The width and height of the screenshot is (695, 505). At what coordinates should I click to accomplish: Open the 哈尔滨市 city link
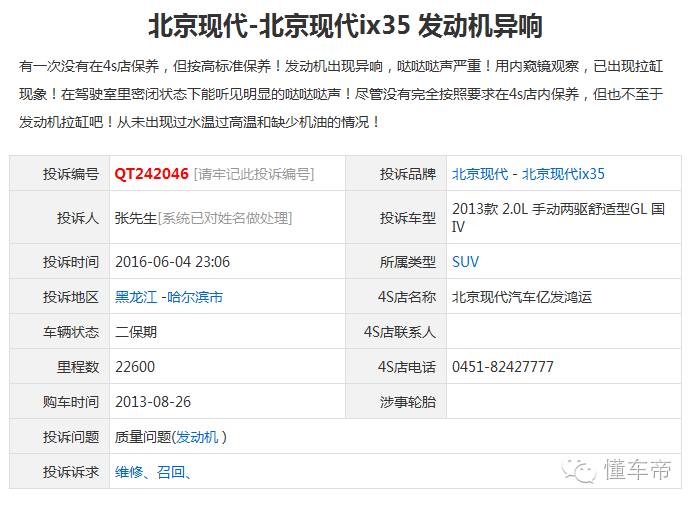(195, 297)
